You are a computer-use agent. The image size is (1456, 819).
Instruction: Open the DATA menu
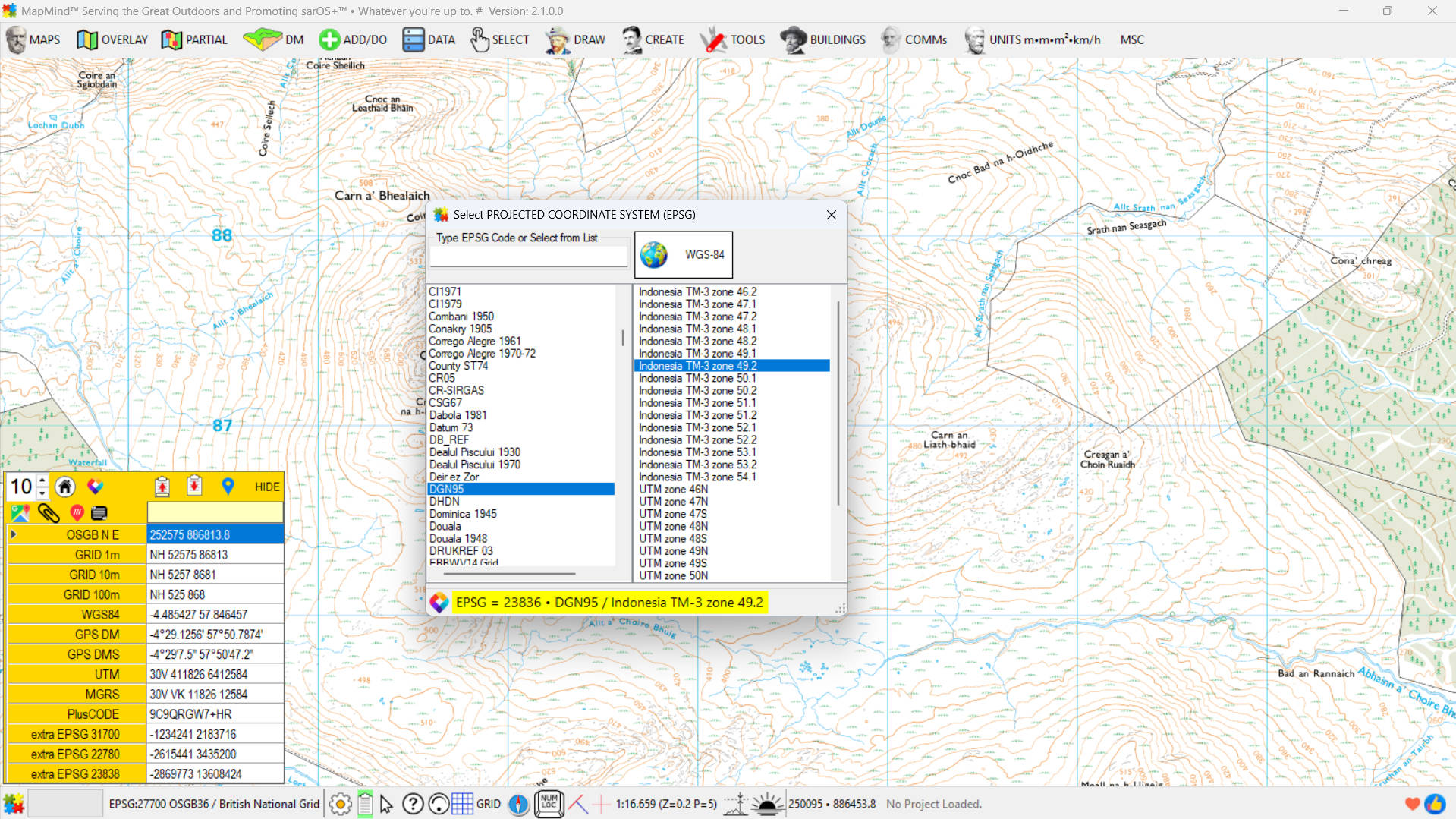(x=429, y=39)
